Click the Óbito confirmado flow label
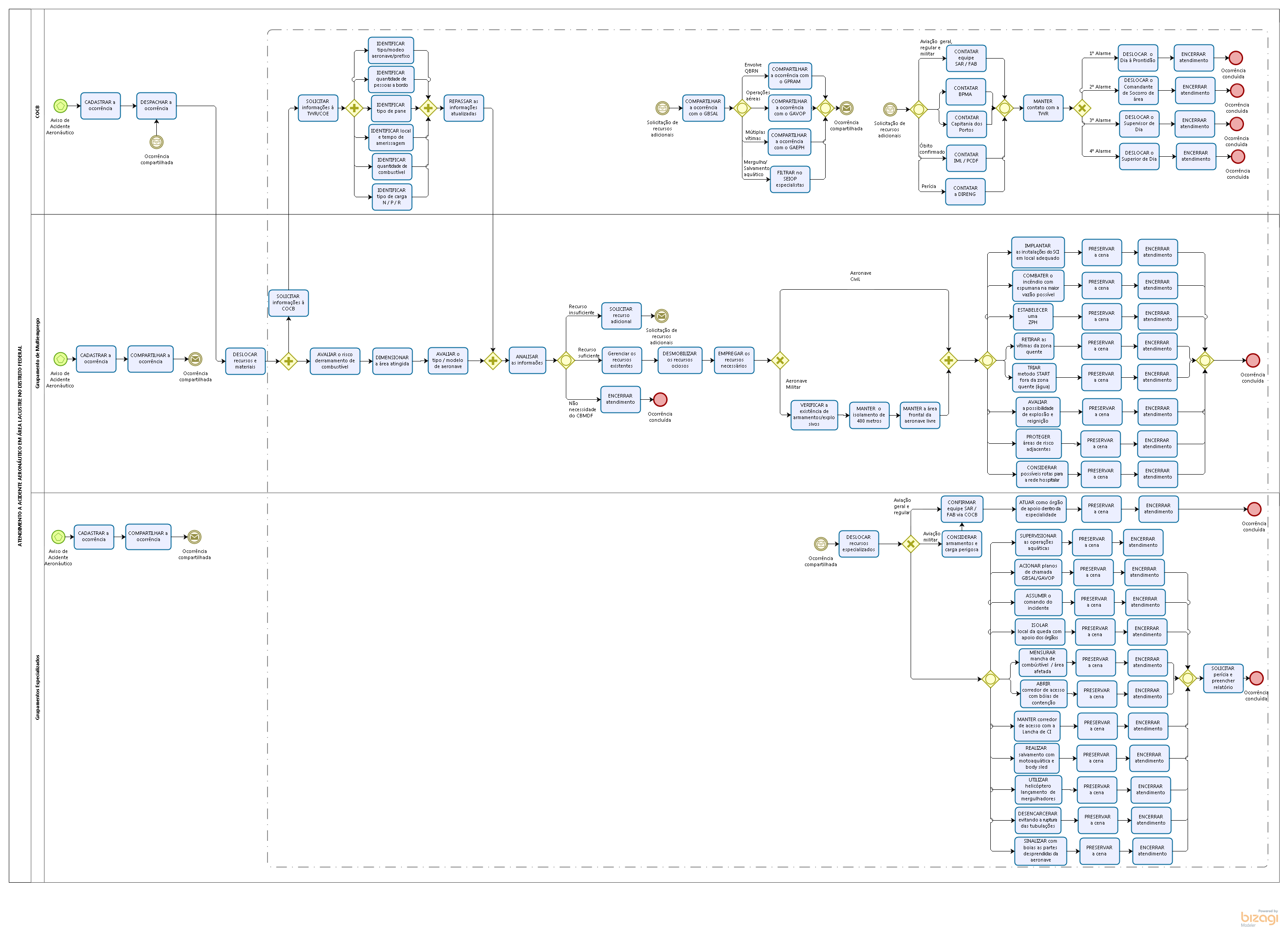The image size is (1288, 932). coord(932,149)
